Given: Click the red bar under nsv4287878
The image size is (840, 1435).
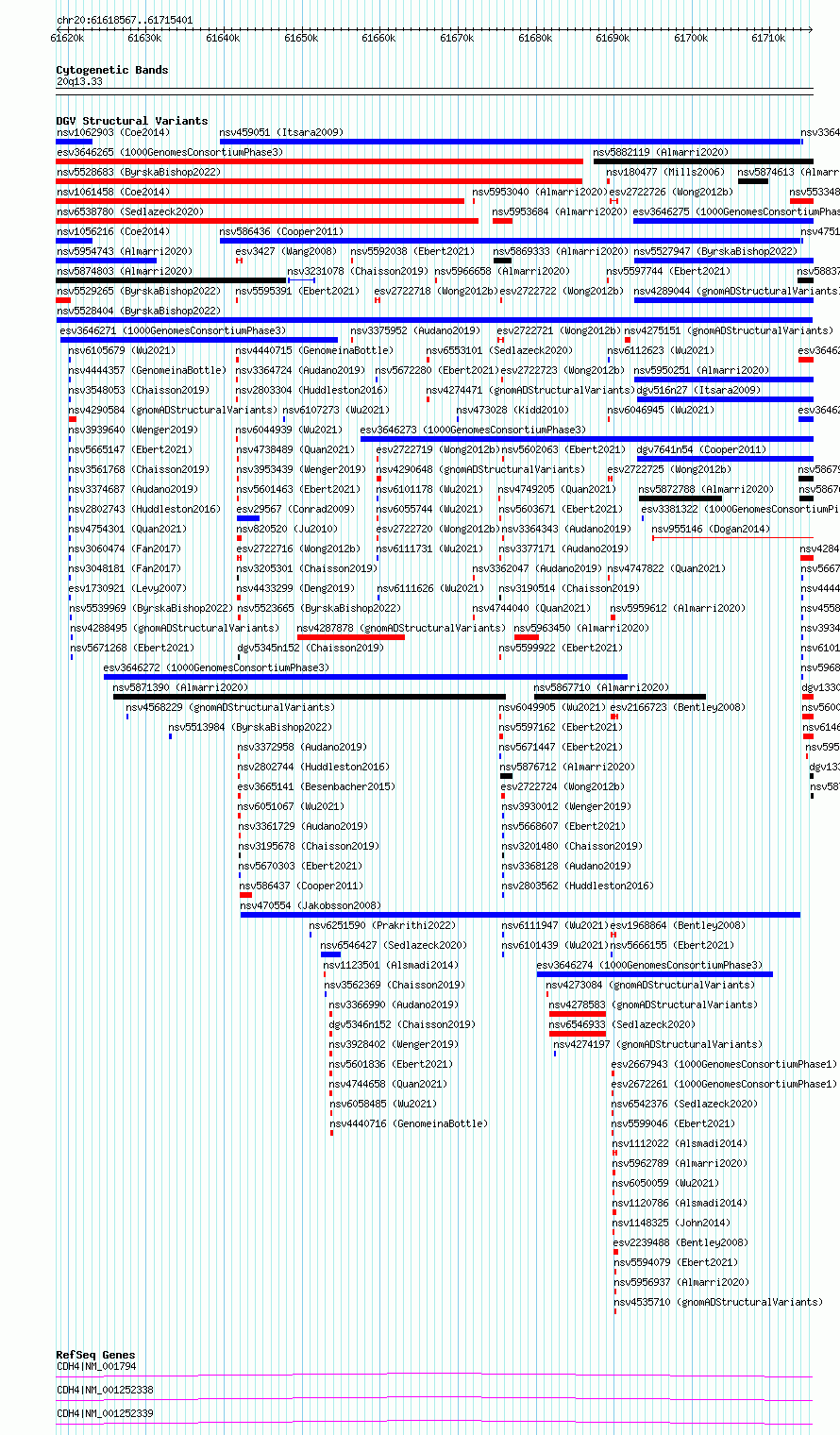Looking at the screenshot, I should click(x=351, y=637).
